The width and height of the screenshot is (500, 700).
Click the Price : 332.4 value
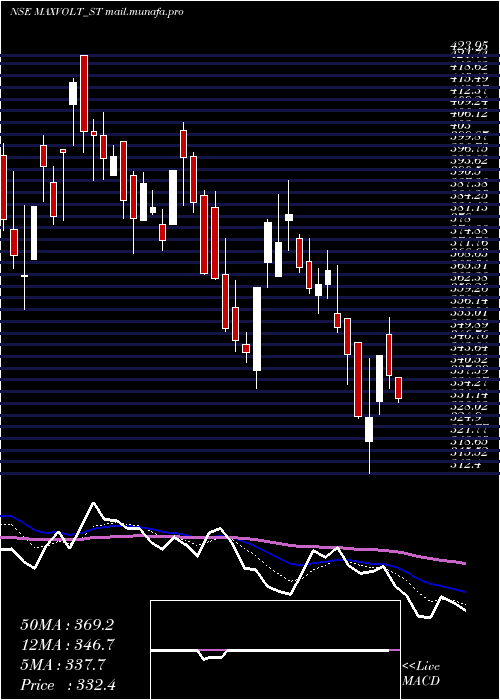pyautogui.click(x=68, y=685)
